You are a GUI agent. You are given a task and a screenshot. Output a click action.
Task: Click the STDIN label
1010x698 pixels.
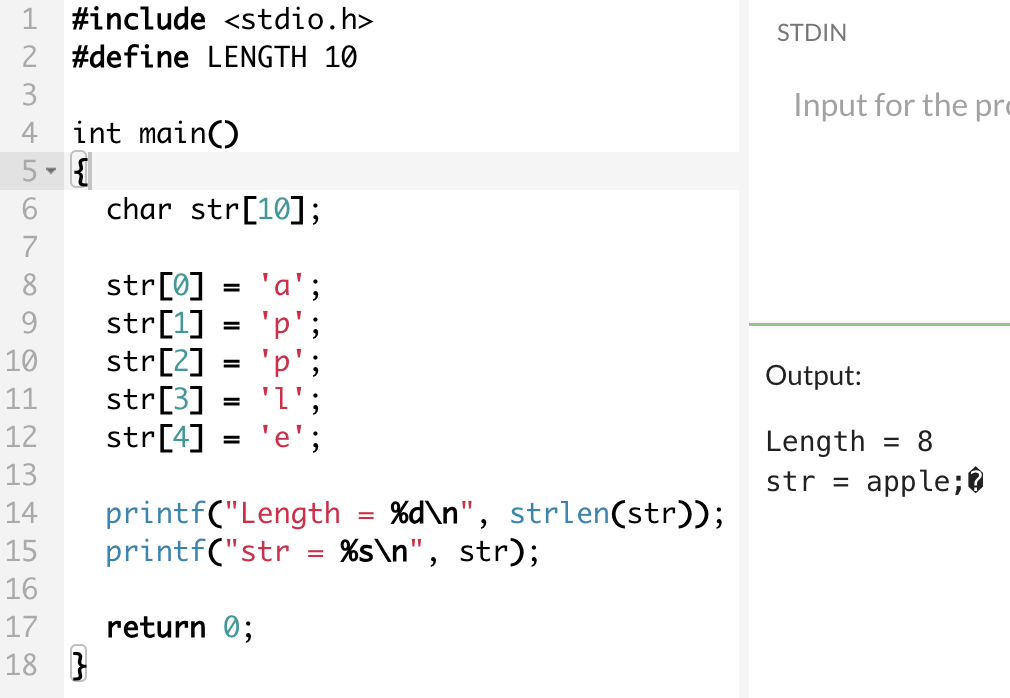pyautogui.click(x=812, y=33)
